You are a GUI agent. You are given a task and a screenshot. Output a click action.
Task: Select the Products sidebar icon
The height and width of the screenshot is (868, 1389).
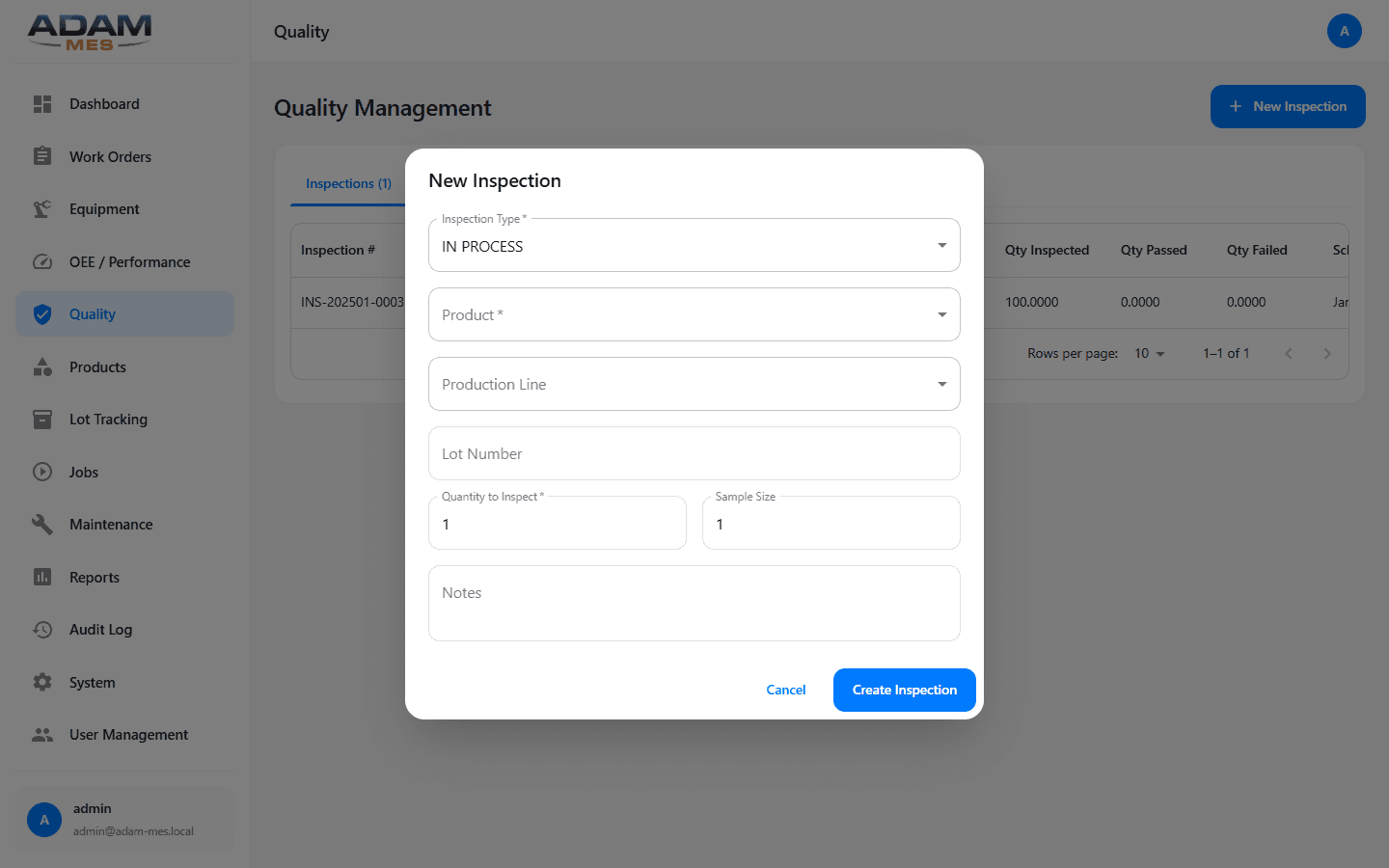coord(42,366)
